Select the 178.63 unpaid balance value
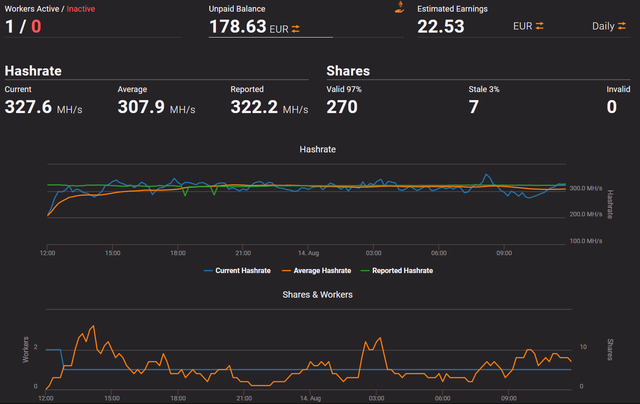This screenshot has height=404, width=640. [x=238, y=27]
